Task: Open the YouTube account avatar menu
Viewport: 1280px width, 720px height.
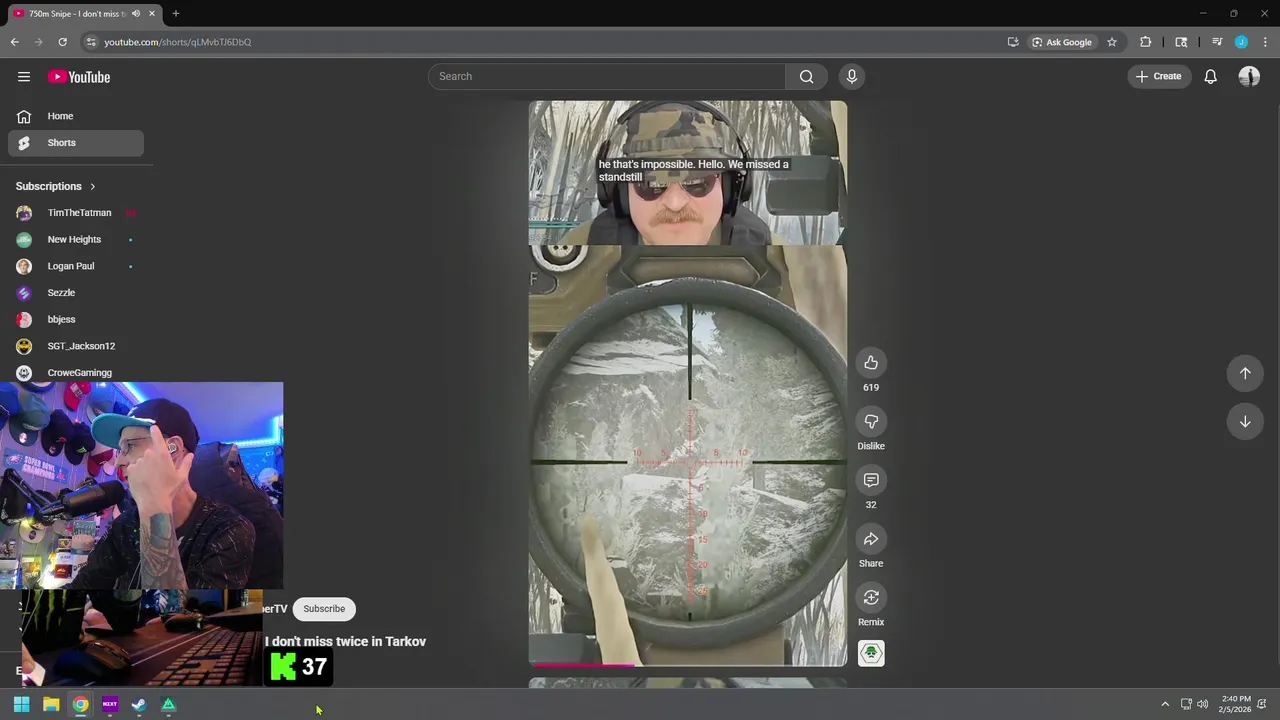Action: pyautogui.click(x=1249, y=77)
